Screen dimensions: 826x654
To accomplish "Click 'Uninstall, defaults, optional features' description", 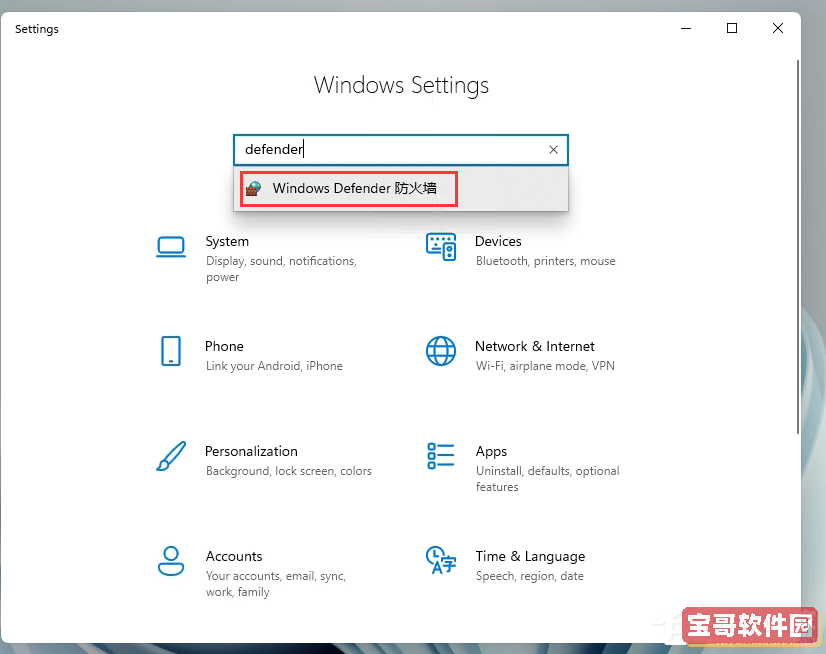I will coord(548,479).
